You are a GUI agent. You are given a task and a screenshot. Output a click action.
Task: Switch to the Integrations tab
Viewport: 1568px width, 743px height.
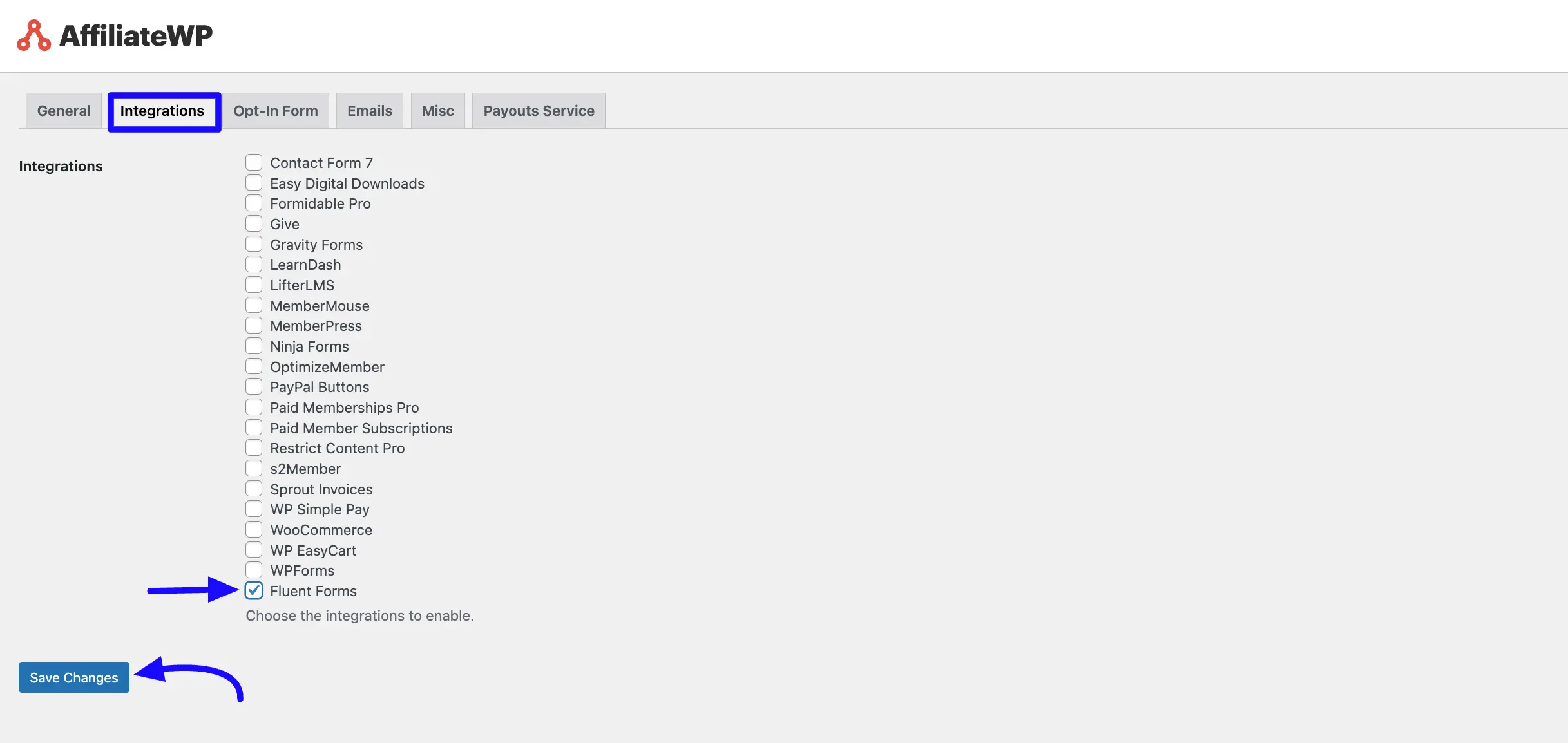point(162,111)
